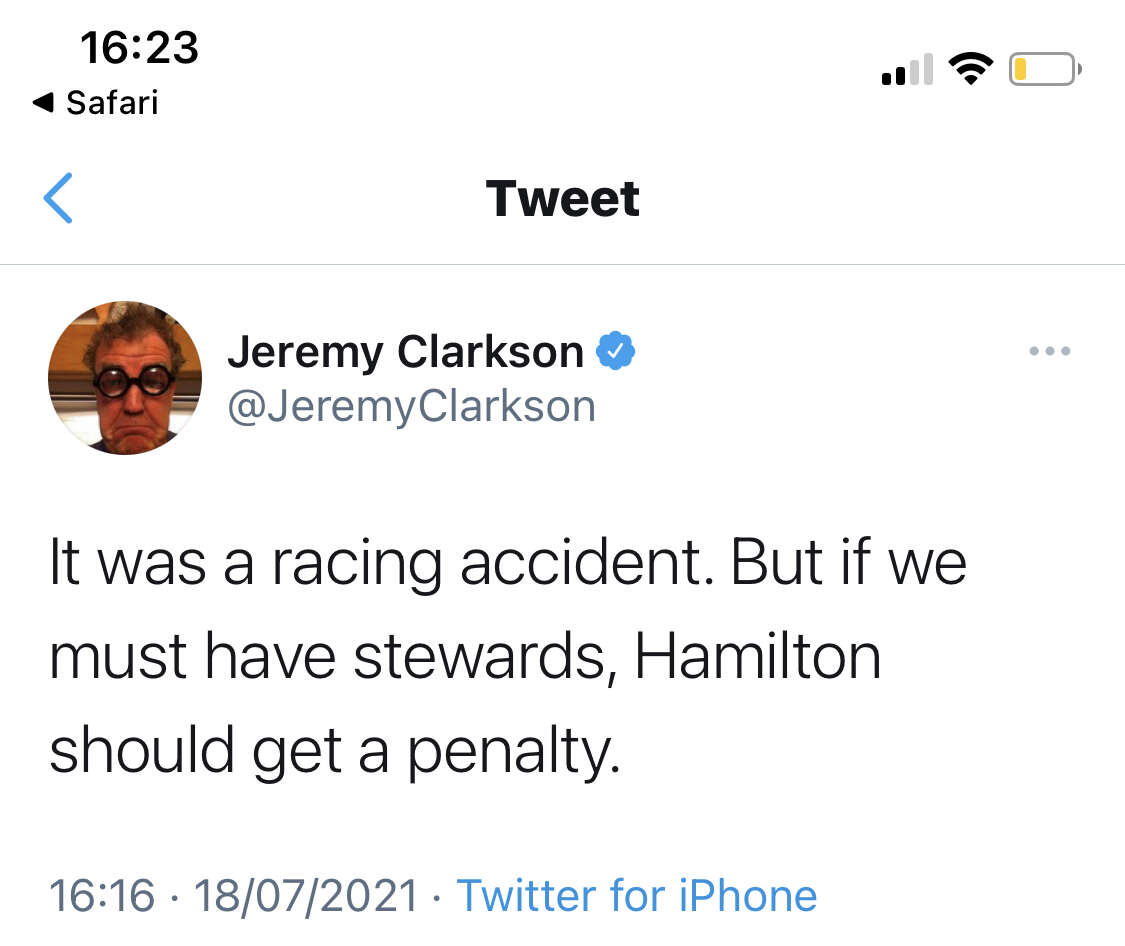
Task: Open the Twitter for iPhone source link
Action: click(637, 896)
